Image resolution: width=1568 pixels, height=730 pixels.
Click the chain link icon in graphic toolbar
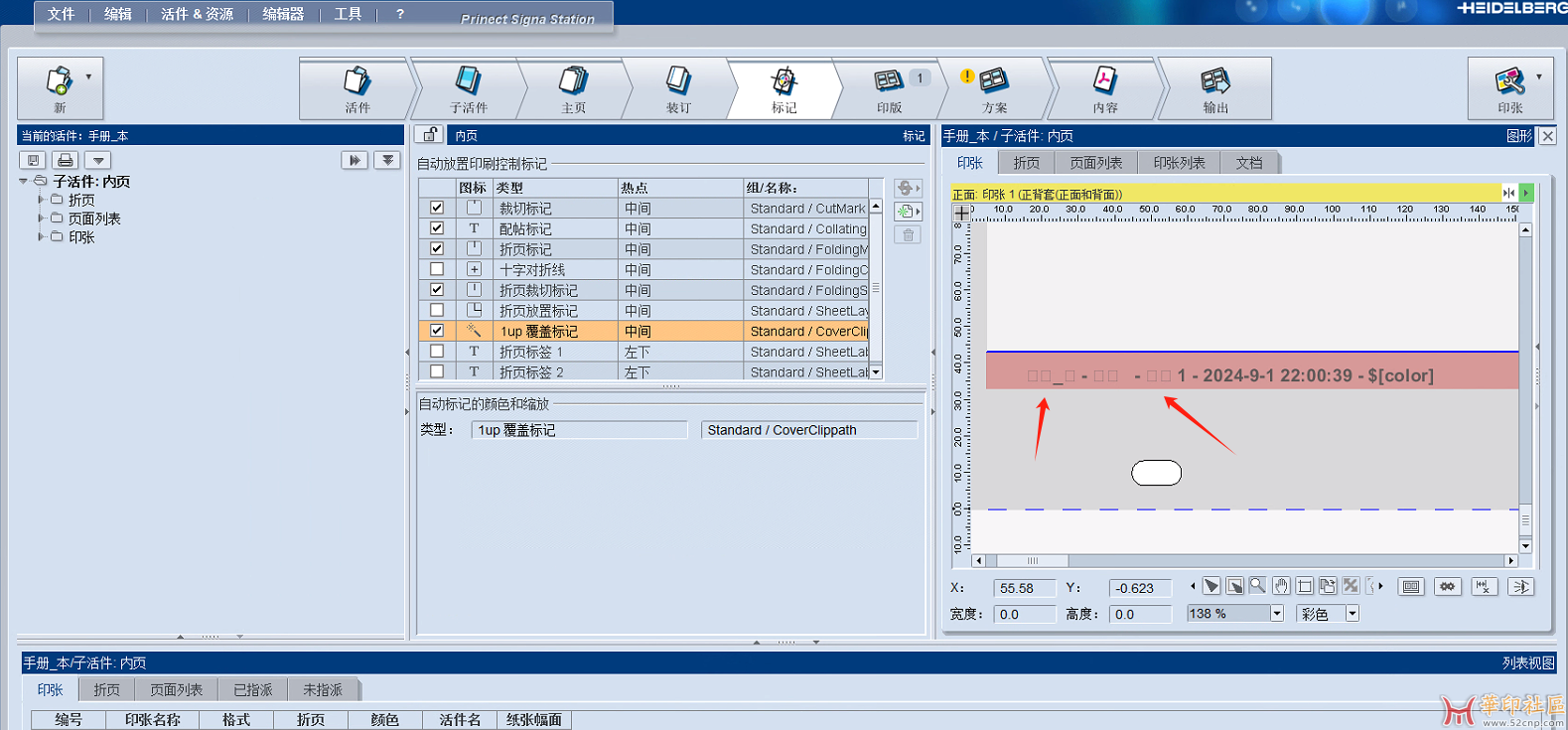(1447, 587)
